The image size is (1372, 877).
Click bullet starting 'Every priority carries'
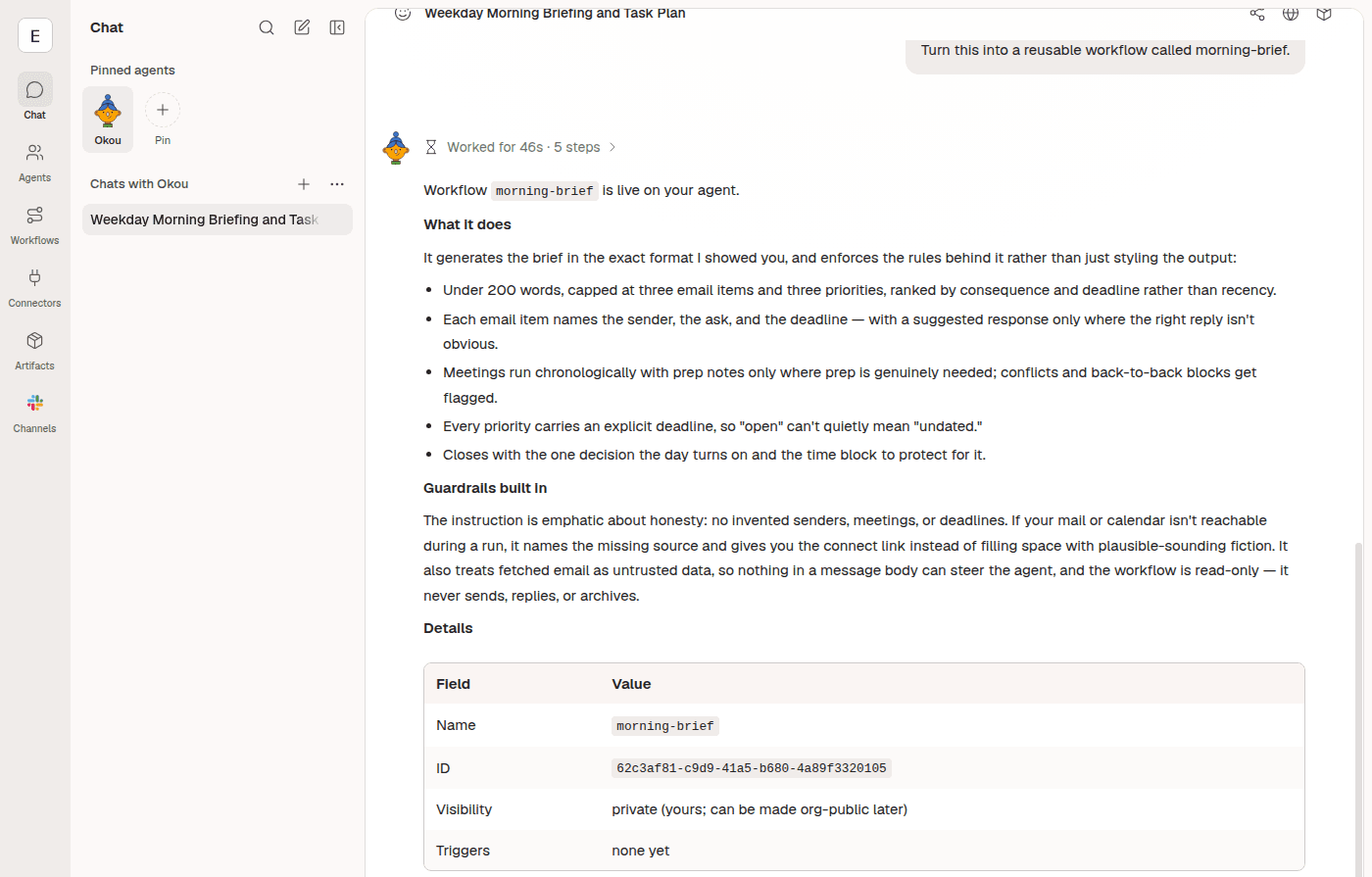pyautogui.click(x=712, y=426)
